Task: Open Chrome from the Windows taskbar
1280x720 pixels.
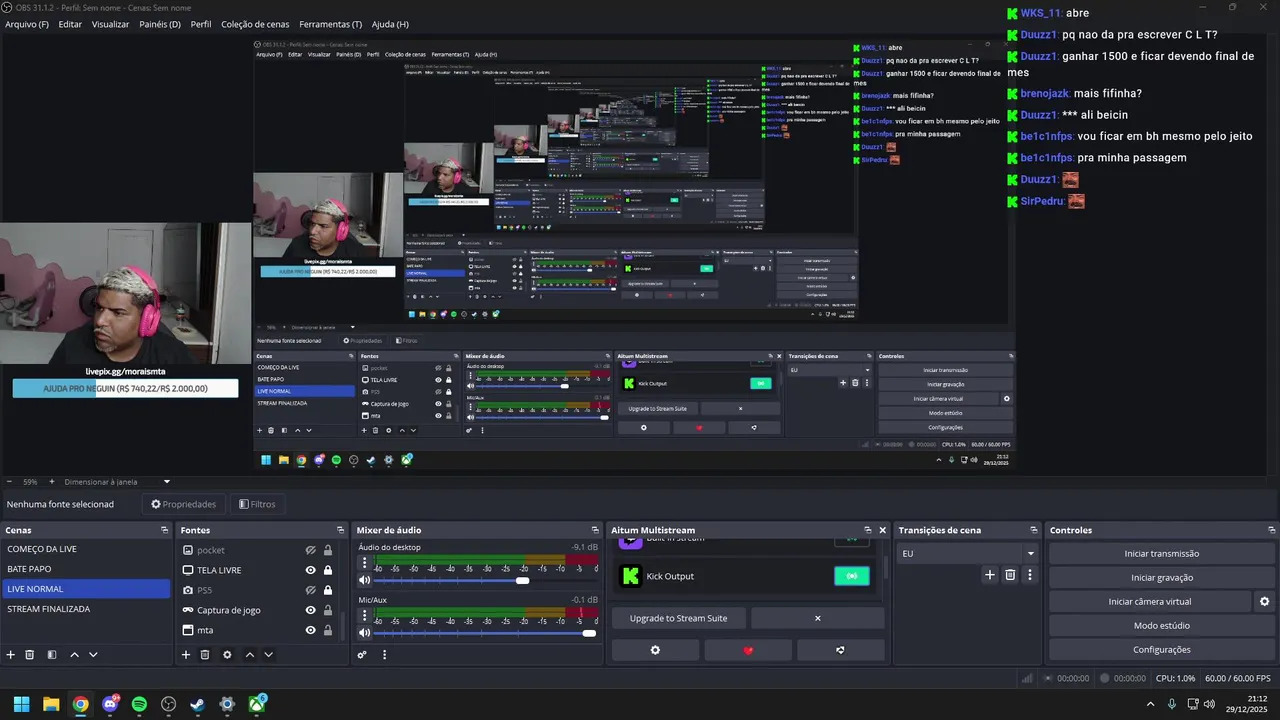Action: click(x=80, y=705)
